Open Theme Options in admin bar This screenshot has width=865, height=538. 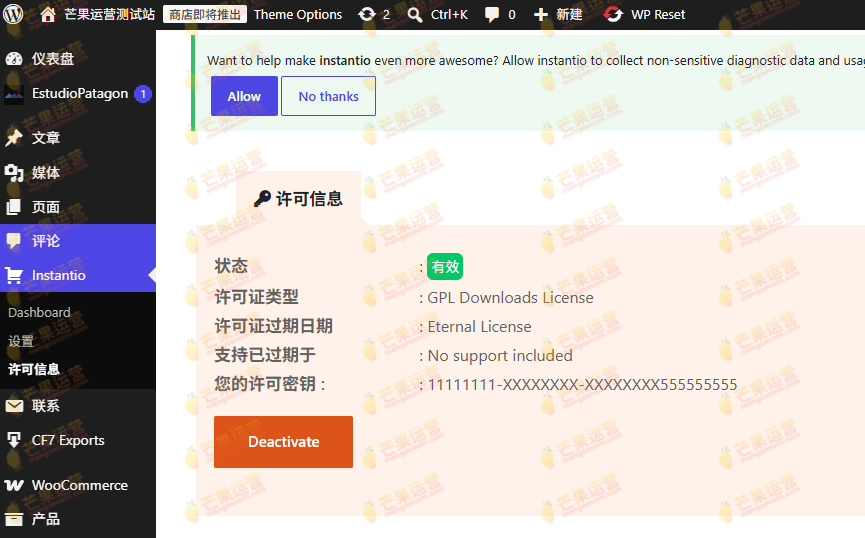298,14
